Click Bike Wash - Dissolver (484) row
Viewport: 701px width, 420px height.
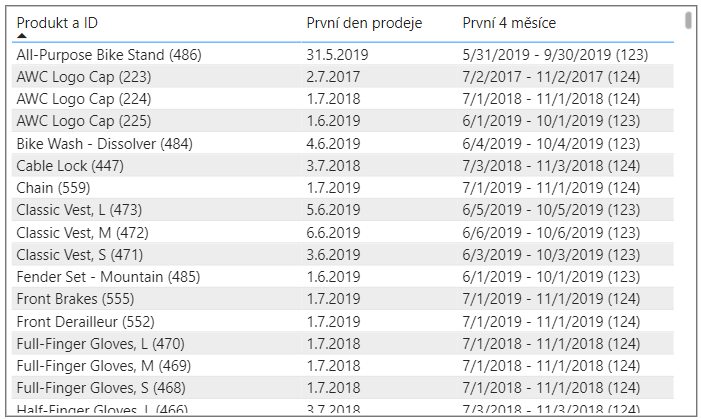(343, 144)
